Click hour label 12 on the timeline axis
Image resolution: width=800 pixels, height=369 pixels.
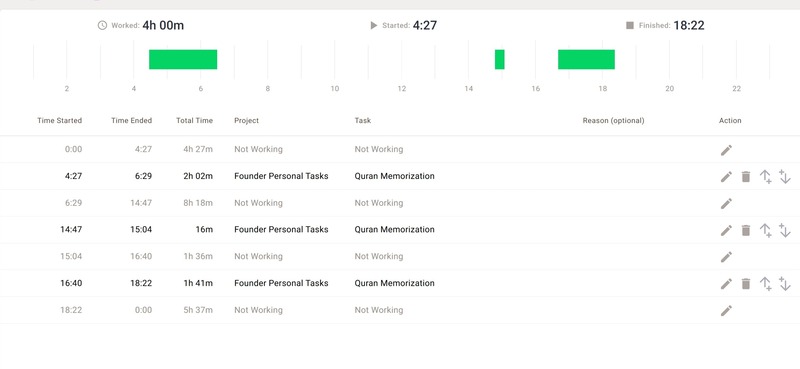click(x=402, y=89)
